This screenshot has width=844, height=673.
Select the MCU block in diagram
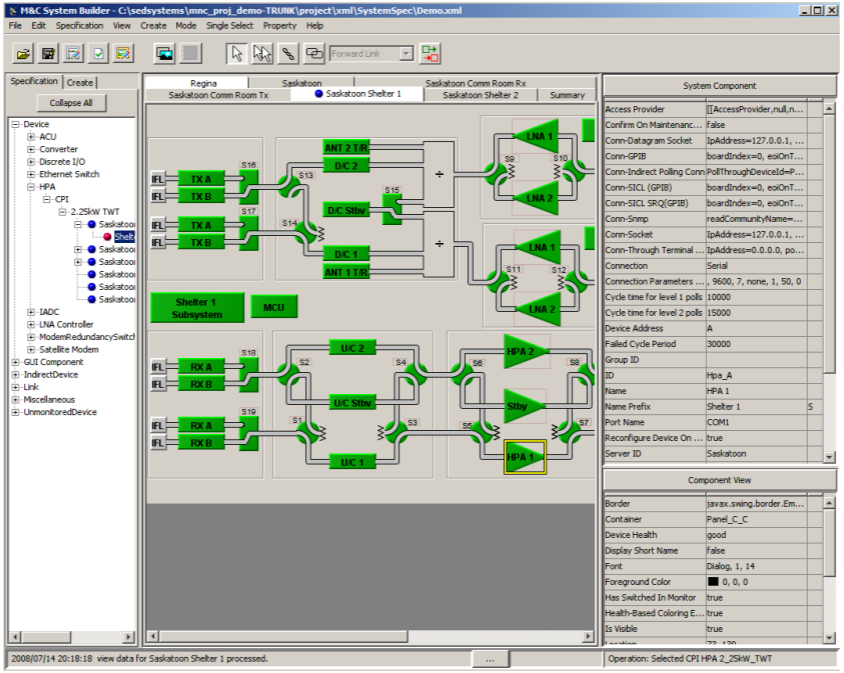coord(273,307)
